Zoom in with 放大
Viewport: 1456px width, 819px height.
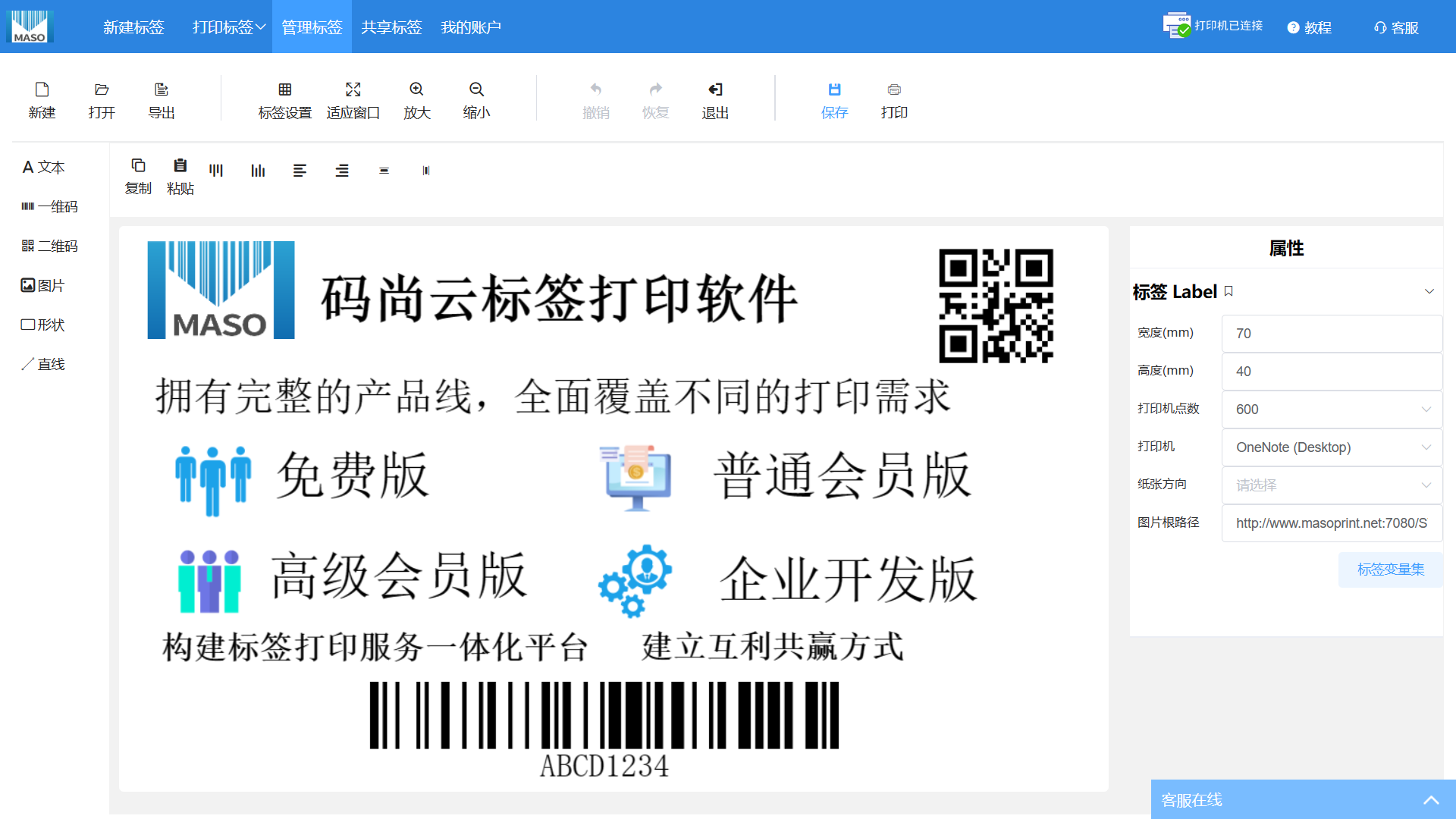(x=417, y=101)
